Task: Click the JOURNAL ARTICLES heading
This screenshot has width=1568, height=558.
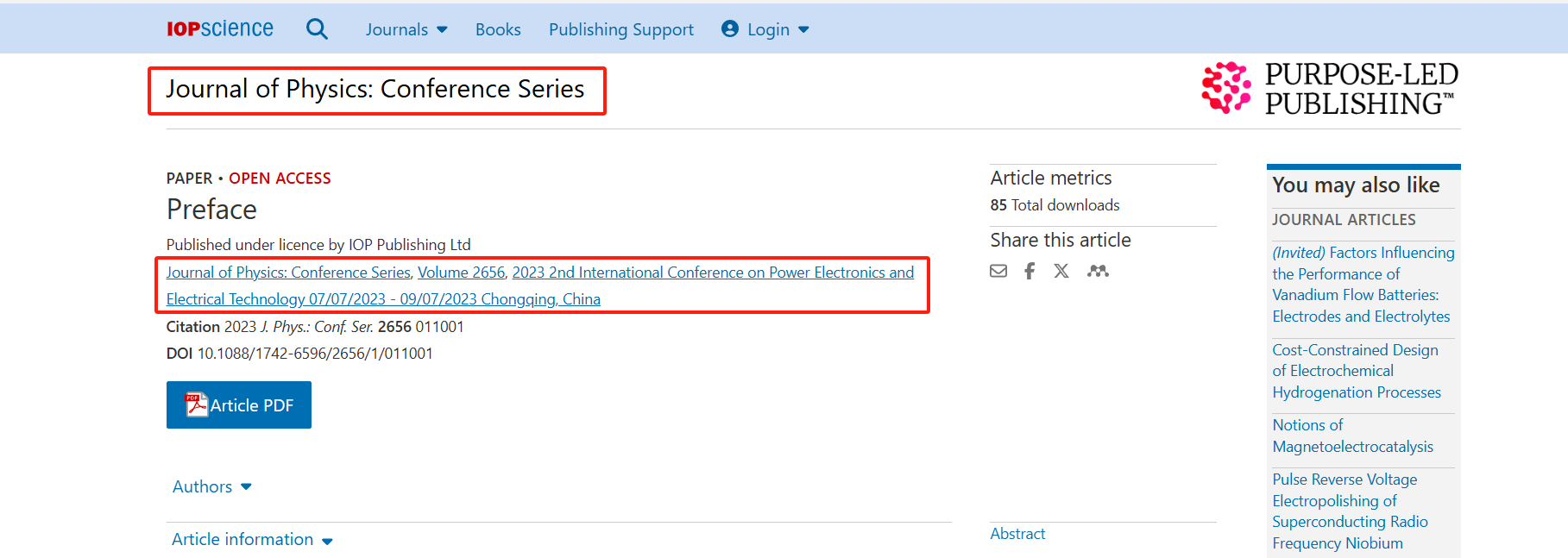Action: click(1344, 220)
